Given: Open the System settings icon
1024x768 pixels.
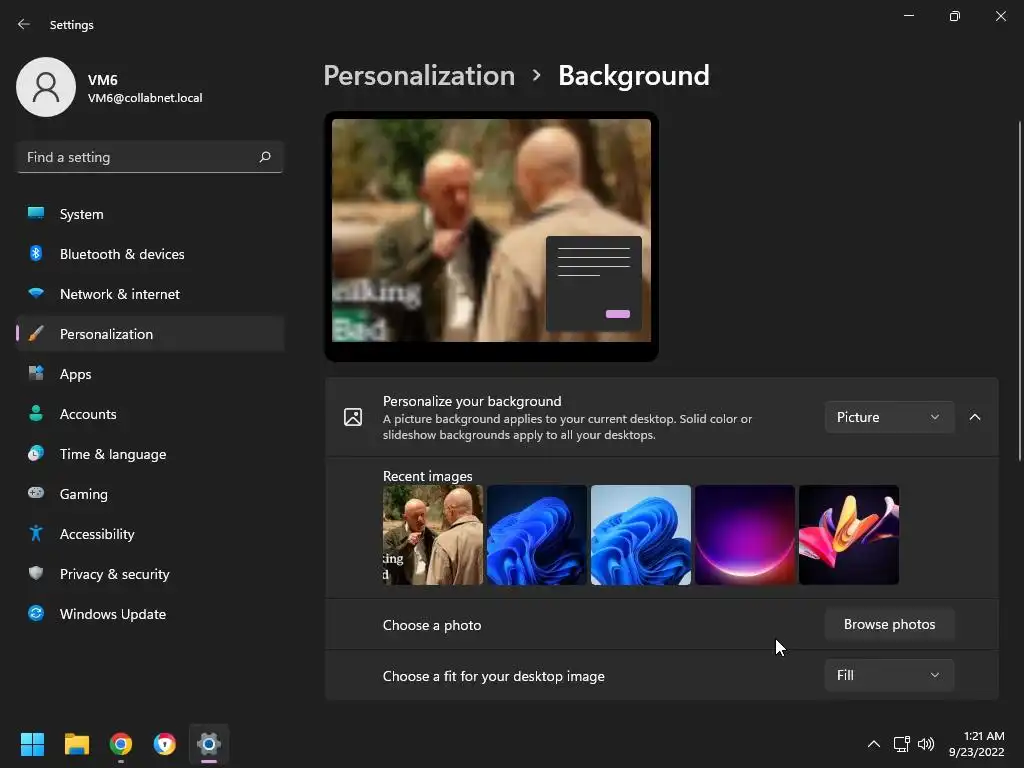Looking at the screenshot, I should (36, 213).
